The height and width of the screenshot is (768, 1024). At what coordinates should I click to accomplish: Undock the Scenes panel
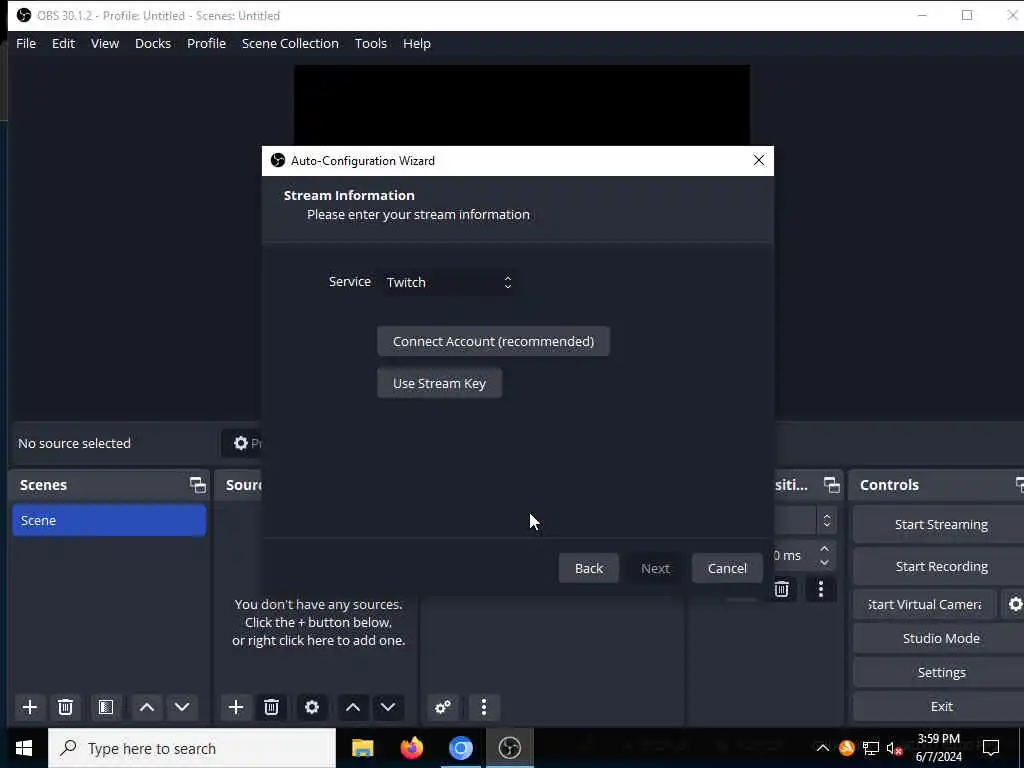click(197, 485)
